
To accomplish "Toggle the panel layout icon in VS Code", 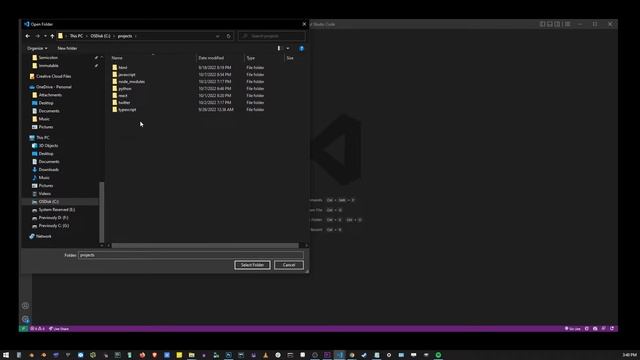I will coord(550,24).
